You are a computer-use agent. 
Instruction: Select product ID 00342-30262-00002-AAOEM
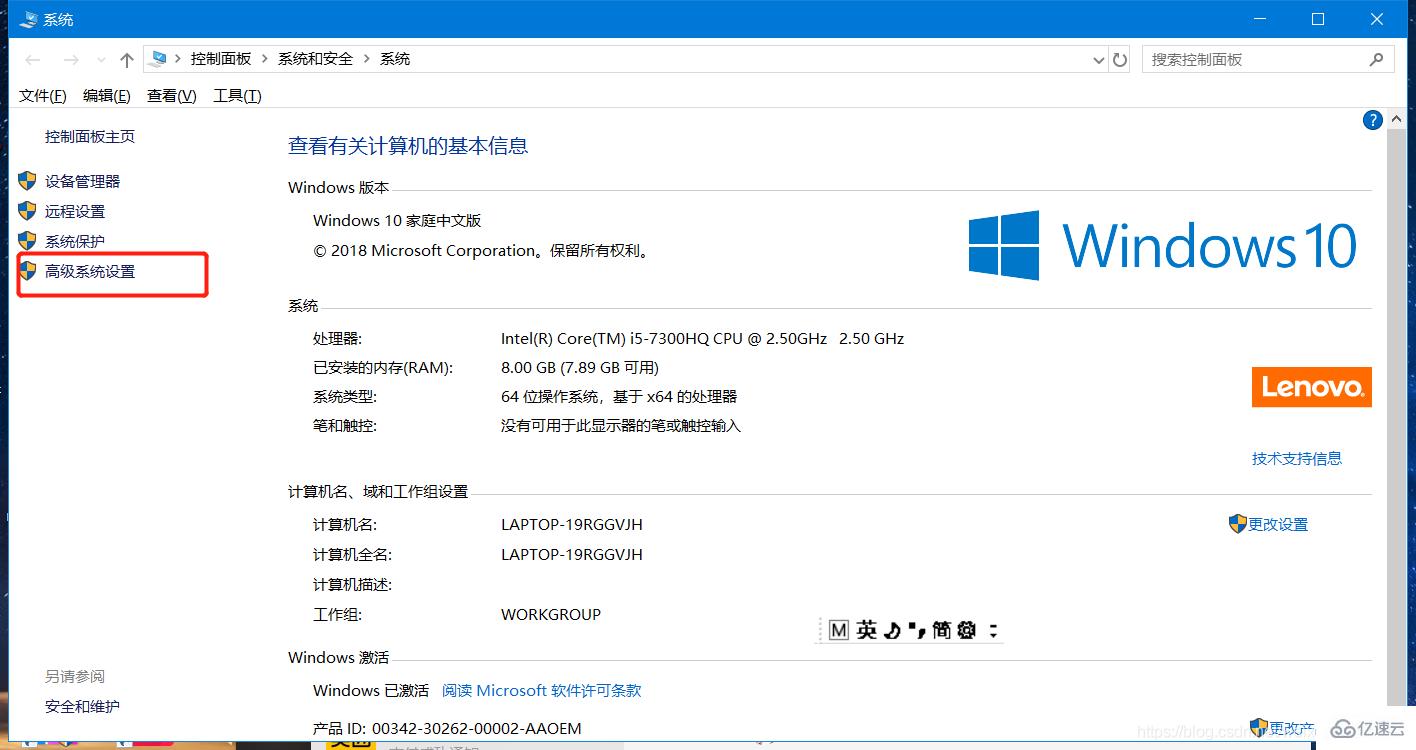[477, 728]
